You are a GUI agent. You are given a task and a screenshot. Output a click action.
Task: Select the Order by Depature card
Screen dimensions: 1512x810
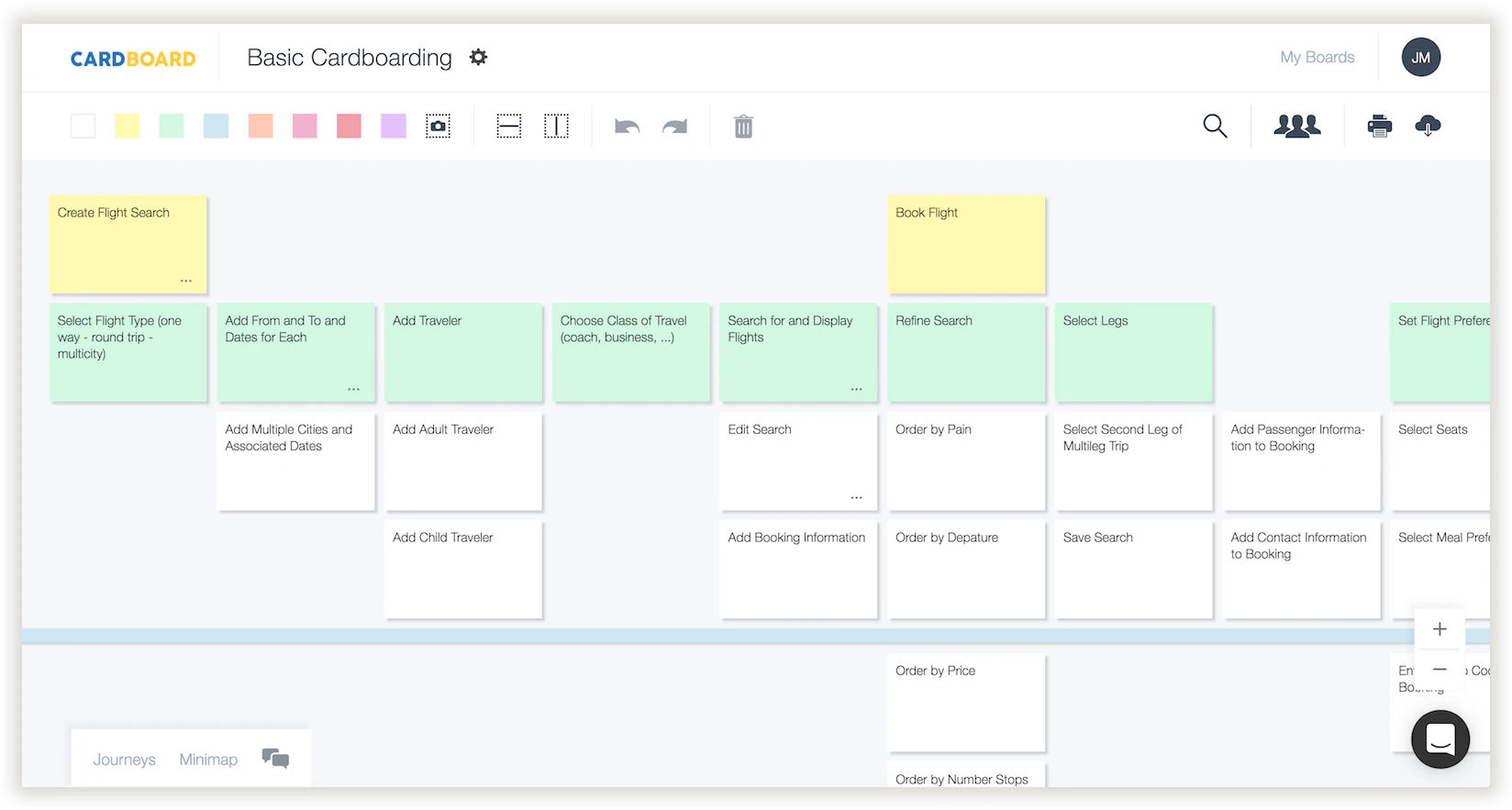(966, 569)
